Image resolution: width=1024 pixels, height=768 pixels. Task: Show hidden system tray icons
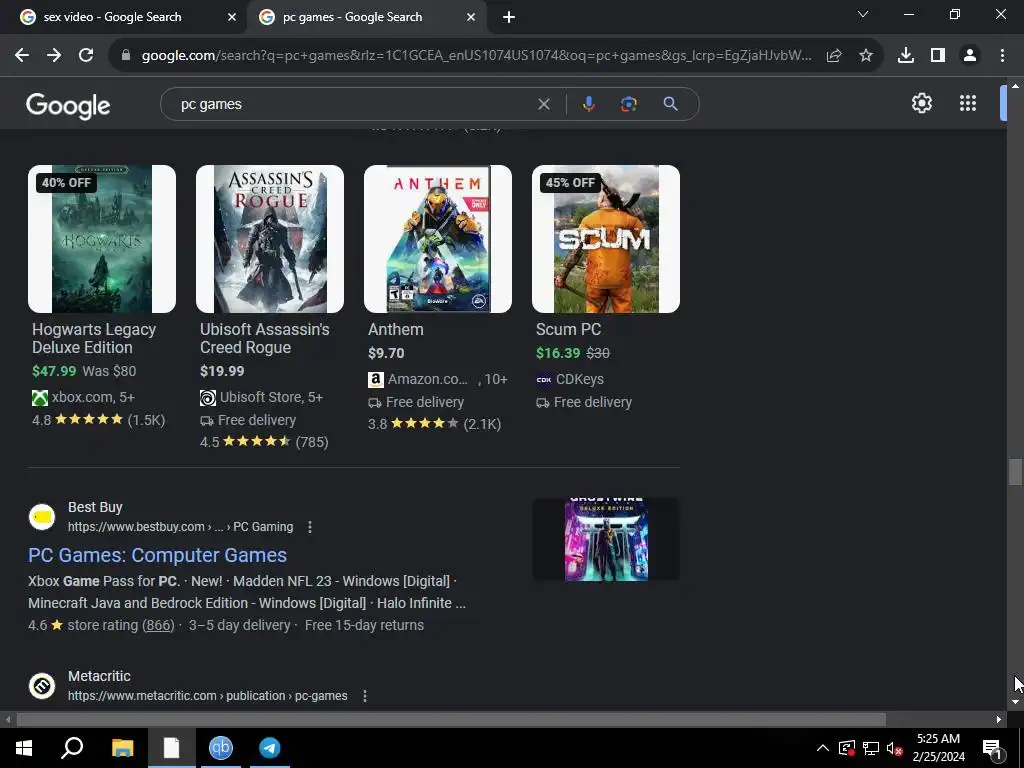click(823, 748)
